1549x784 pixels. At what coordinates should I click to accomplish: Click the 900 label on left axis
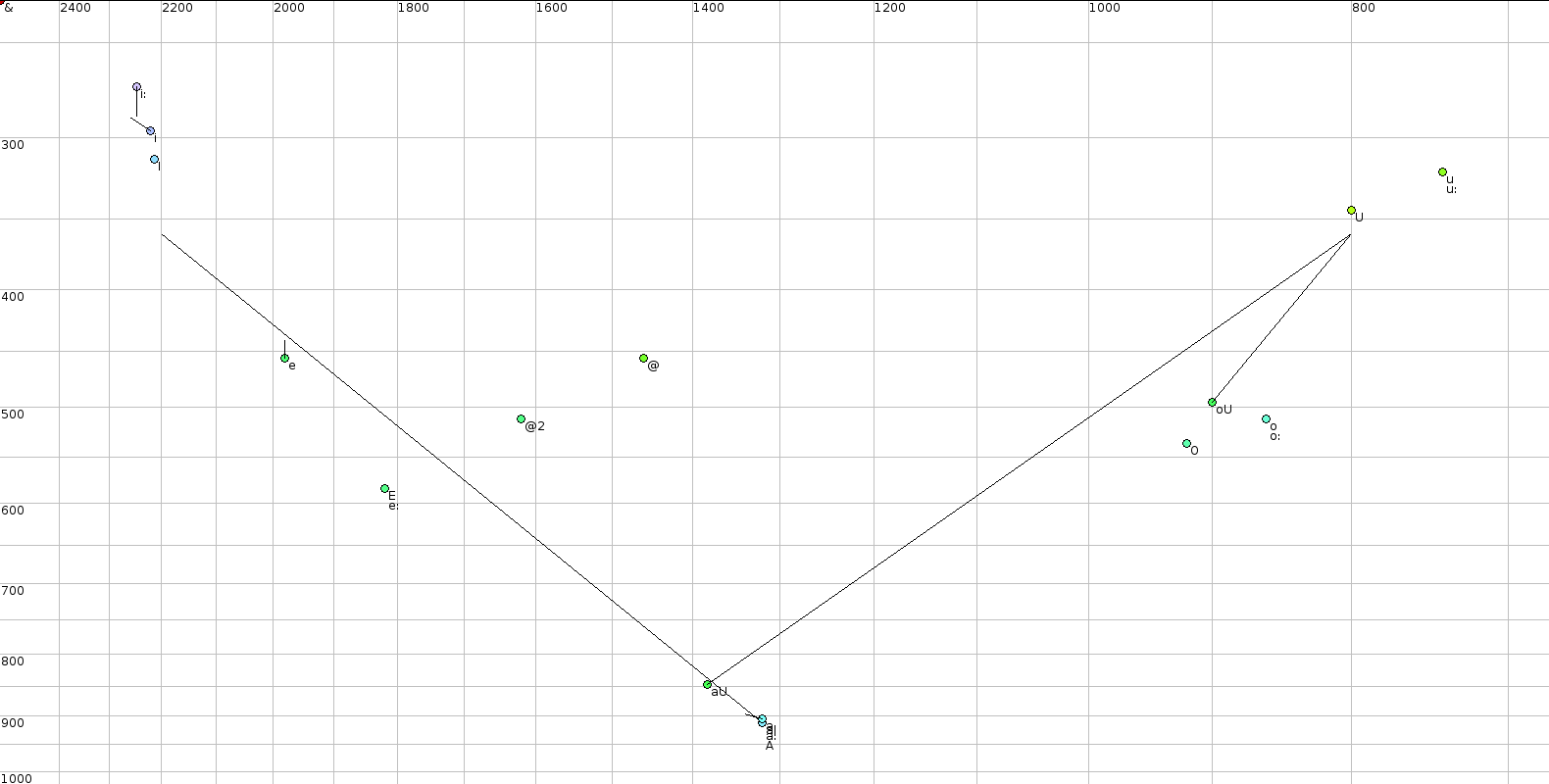(13, 723)
